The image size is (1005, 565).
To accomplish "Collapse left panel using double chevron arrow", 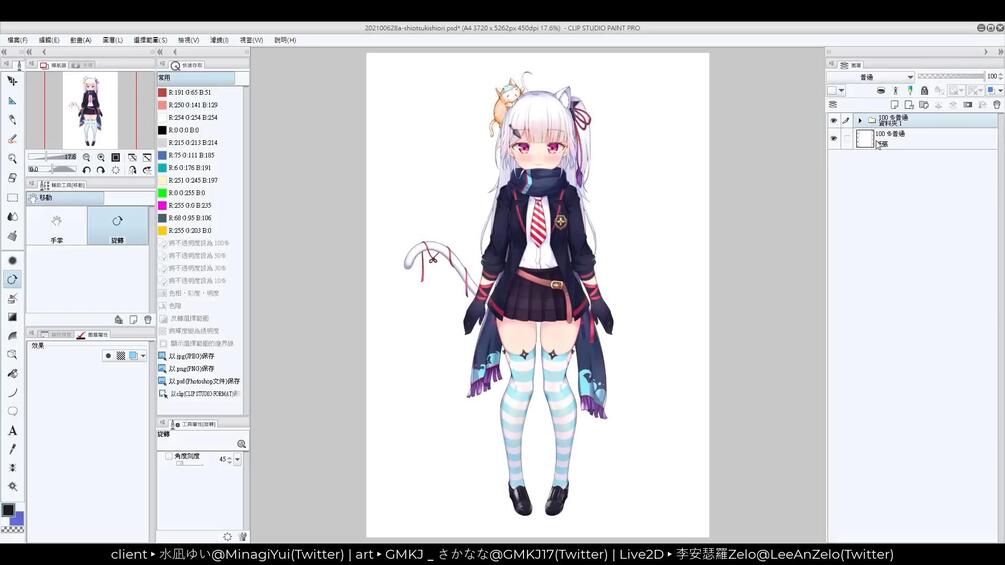I will pyautogui.click(x=4, y=52).
